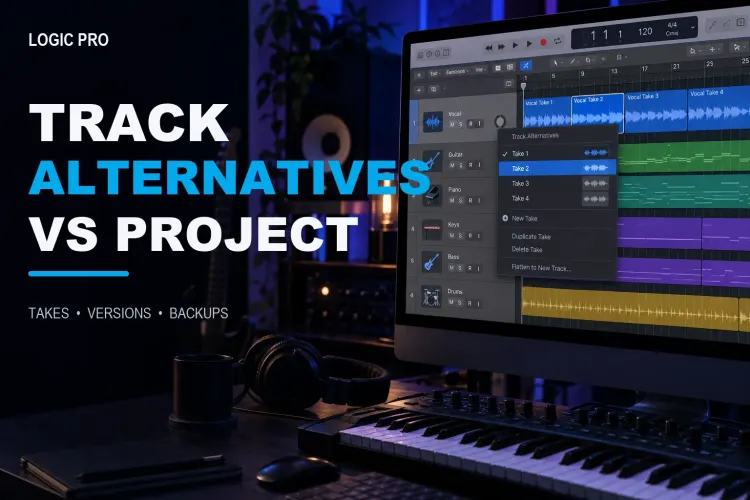Screen dimensions: 750x500
Task: Mute the Drums track
Action: click(x=451, y=302)
